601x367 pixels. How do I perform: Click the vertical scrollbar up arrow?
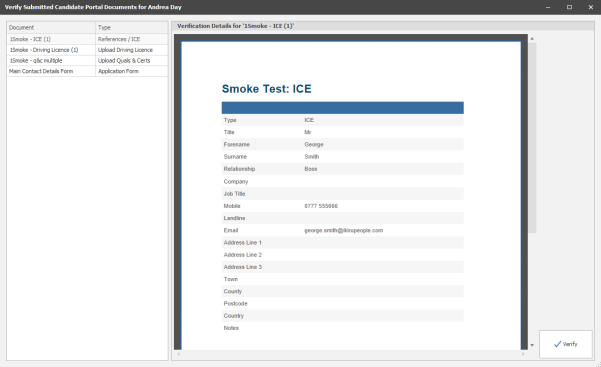pyautogui.click(x=532, y=39)
